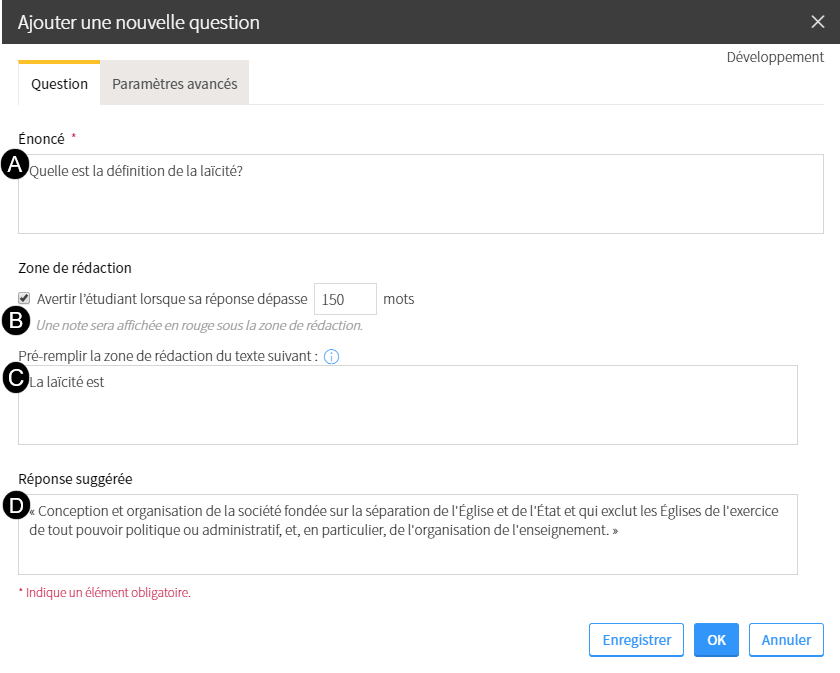Click the Ajouter une nouvelle question title
This screenshot has height=673, width=840.
coord(139,23)
